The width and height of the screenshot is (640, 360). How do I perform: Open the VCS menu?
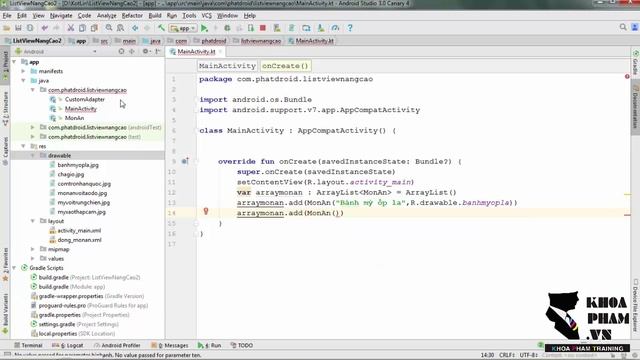pos(207,16)
